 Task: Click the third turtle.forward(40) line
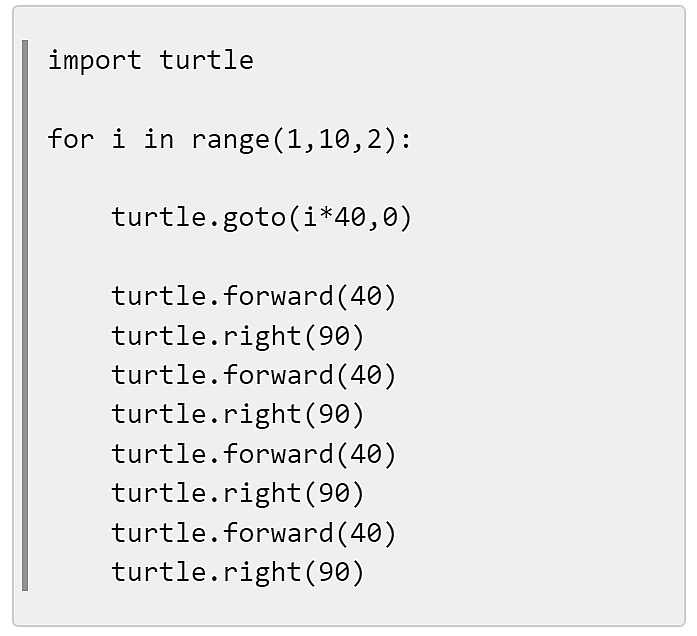[x=253, y=454]
